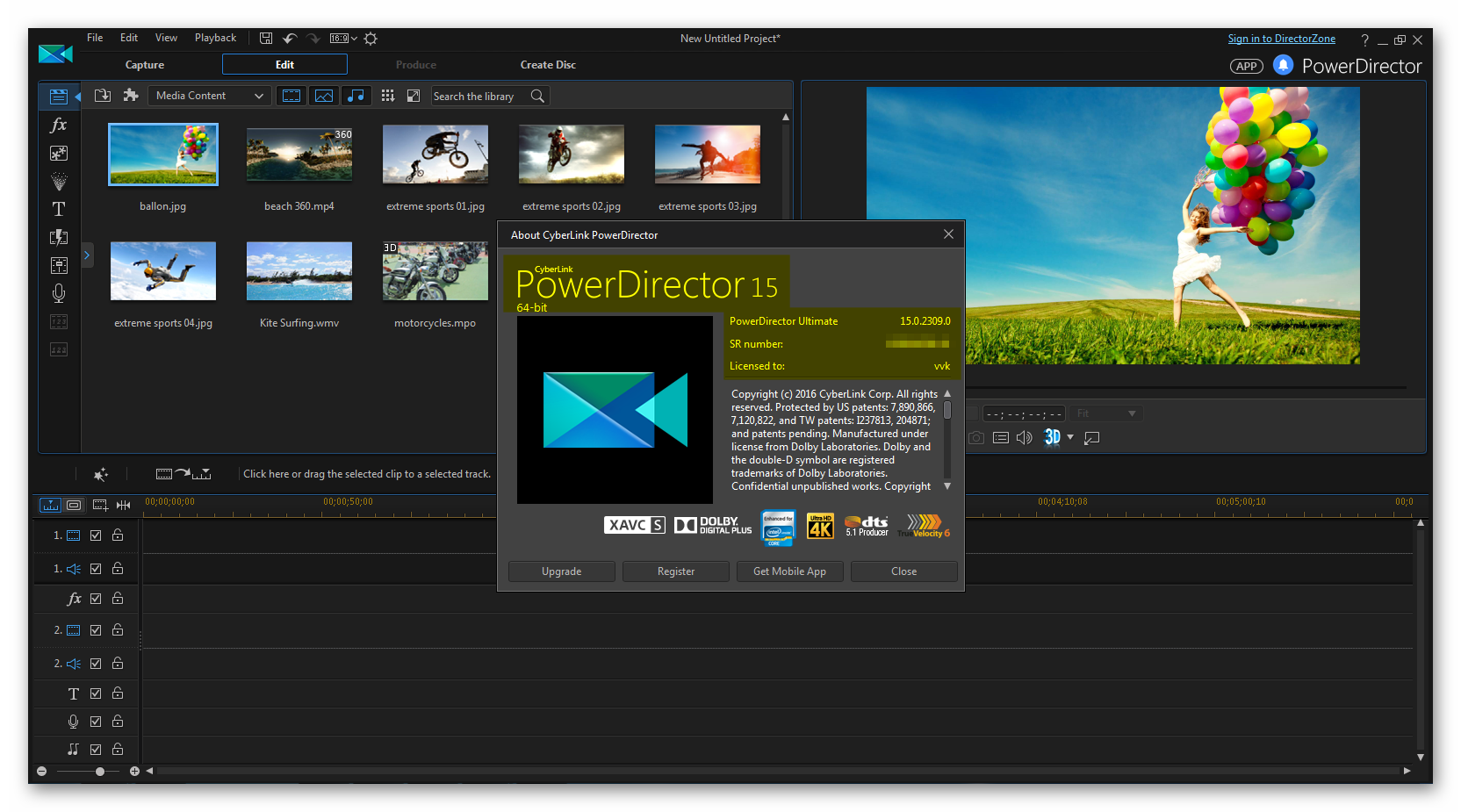1461x812 pixels.
Task: Open the File menu
Action: (95, 38)
